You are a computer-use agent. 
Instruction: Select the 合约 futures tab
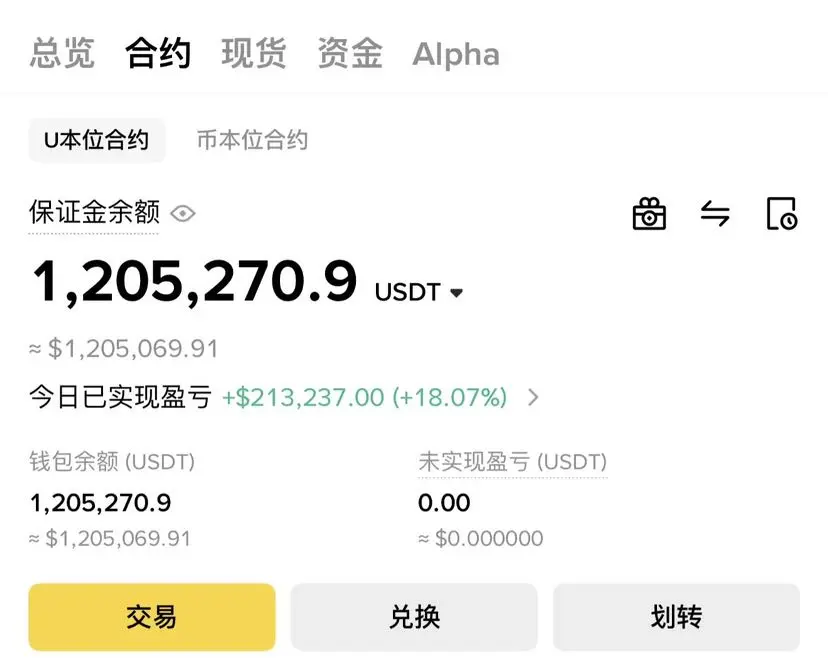[158, 53]
